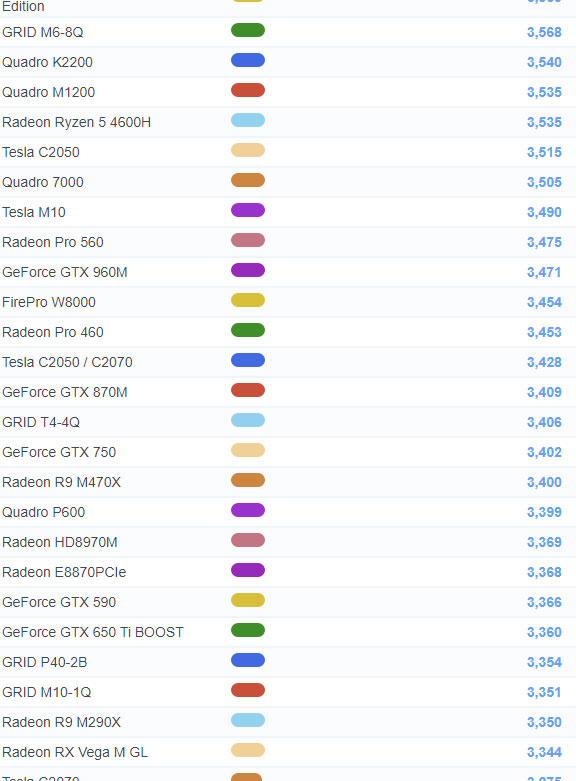576x781 pixels.
Task: Click the Tesla C2050 / C2070 name
Action: tap(67, 362)
